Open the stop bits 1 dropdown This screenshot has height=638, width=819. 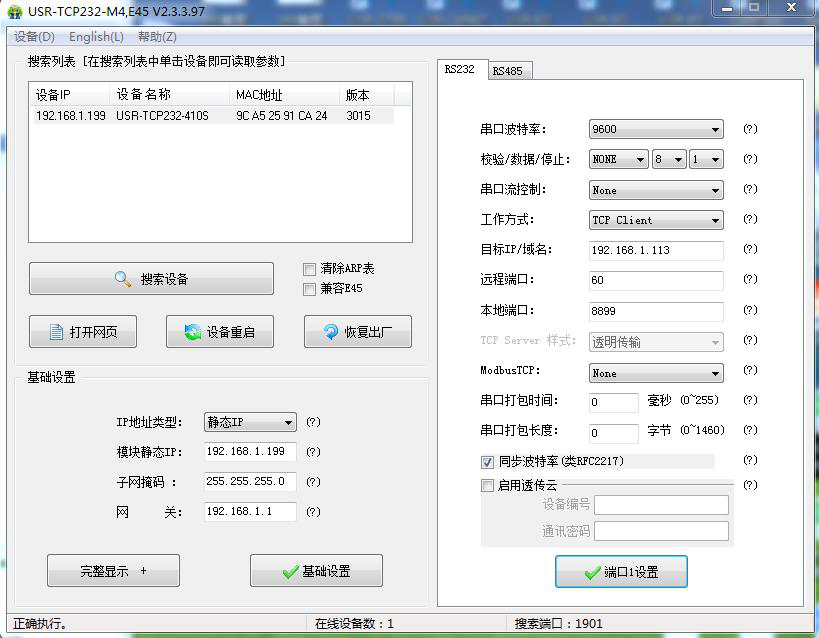coord(706,159)
